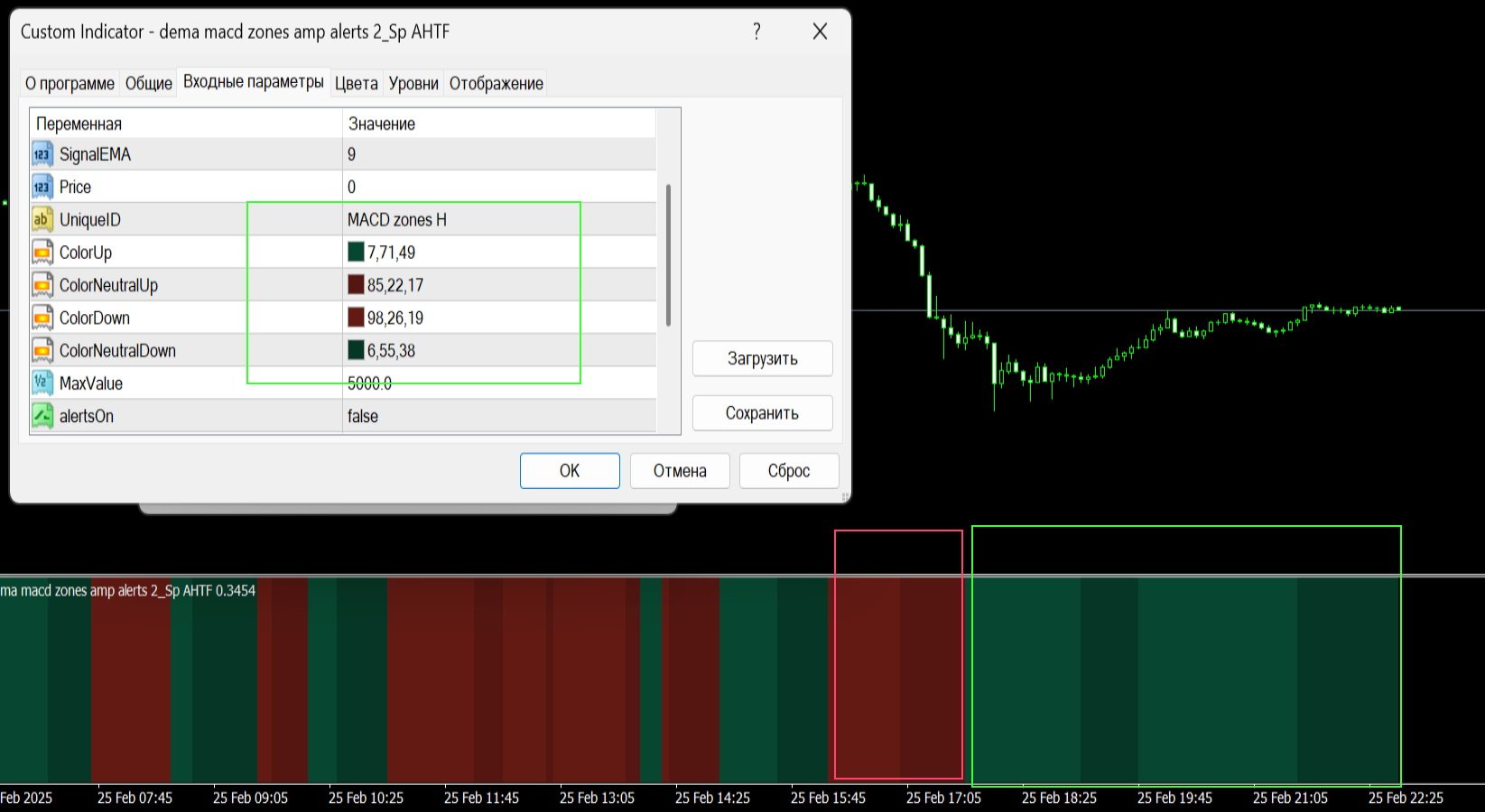Screen dimensions: 1485x812
Task: Click the Price variable type icon
Action: [x=42, y=187]
